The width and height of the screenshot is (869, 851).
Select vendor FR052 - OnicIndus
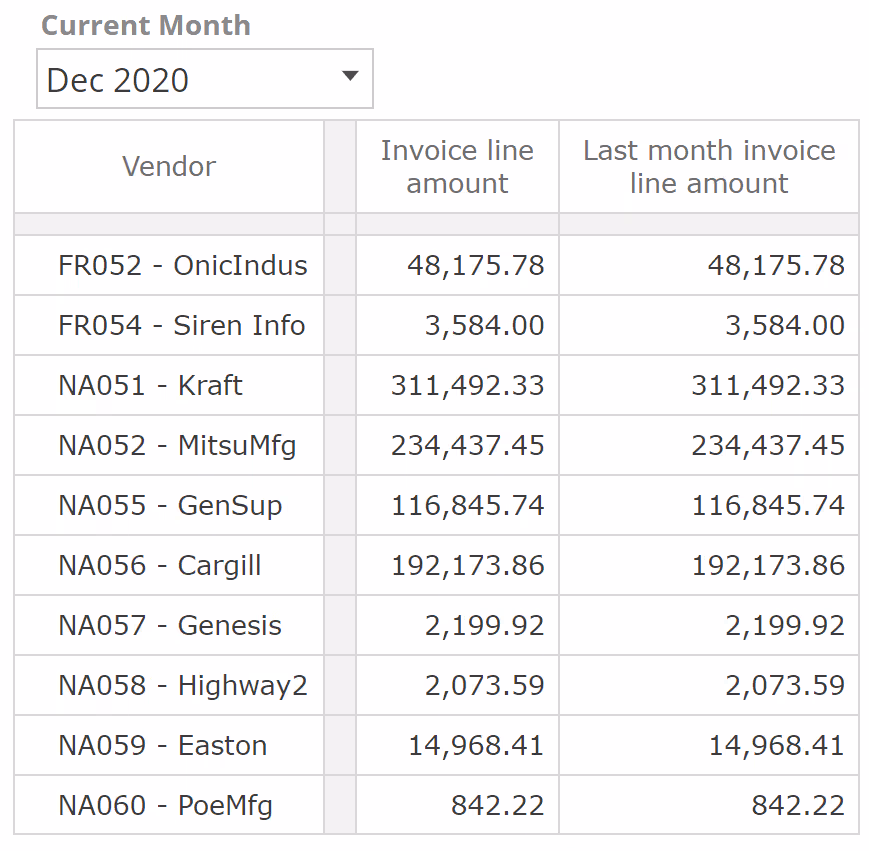pyautogui.click(x=182, y=265)
